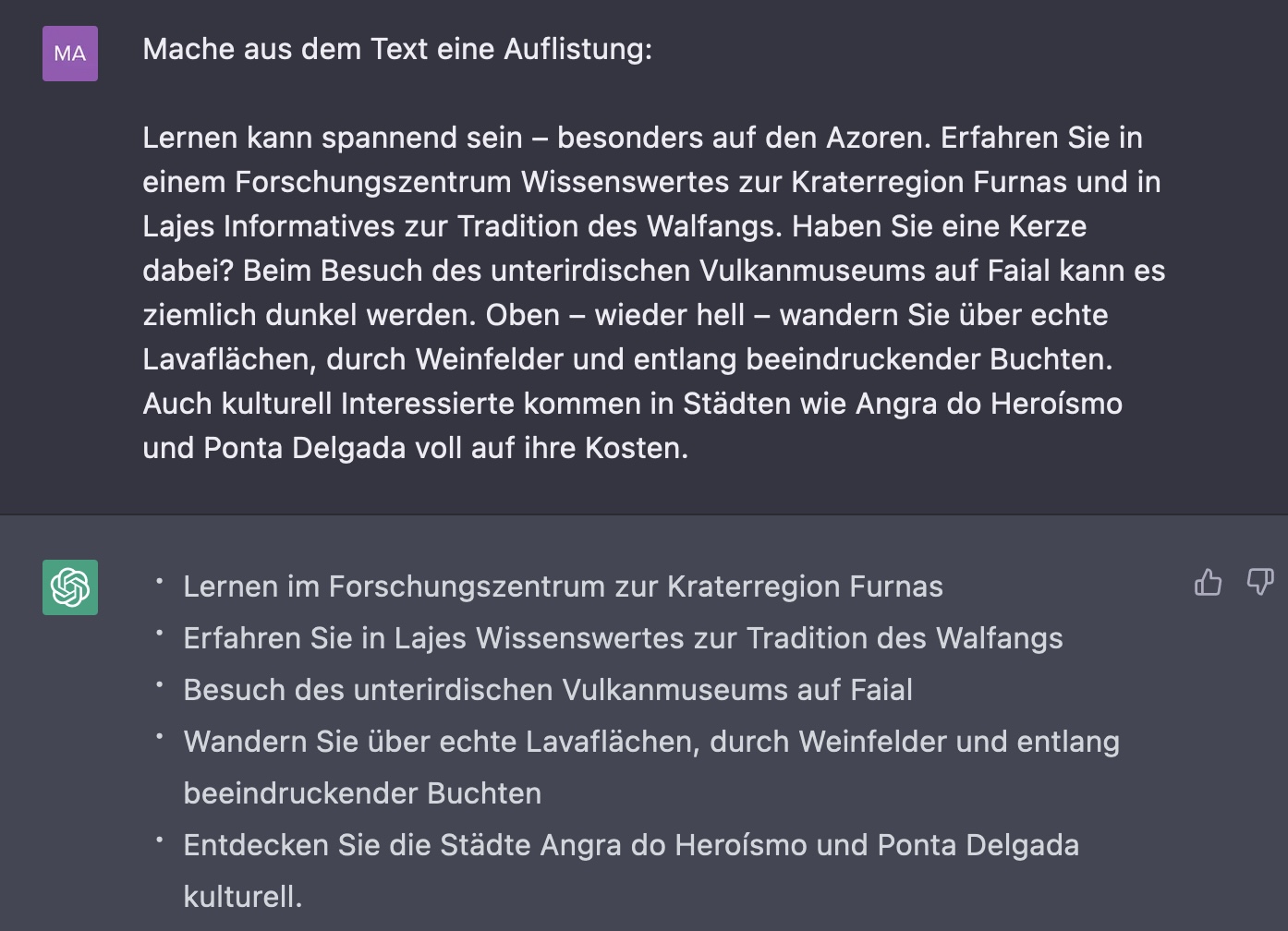Click the final word 'kulturell.' in the response
Viewport: 1288px width, 931px height.
(x=243, y=897)
